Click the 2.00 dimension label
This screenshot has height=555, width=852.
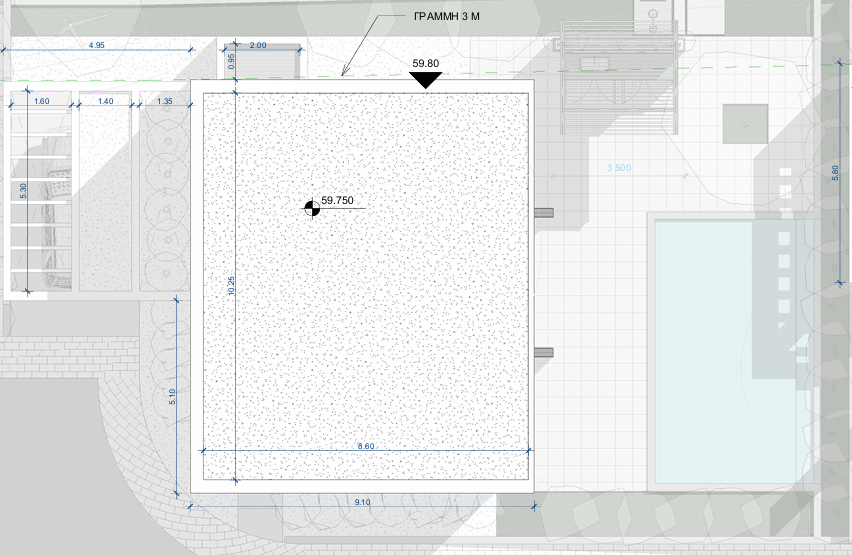(258, 45)
